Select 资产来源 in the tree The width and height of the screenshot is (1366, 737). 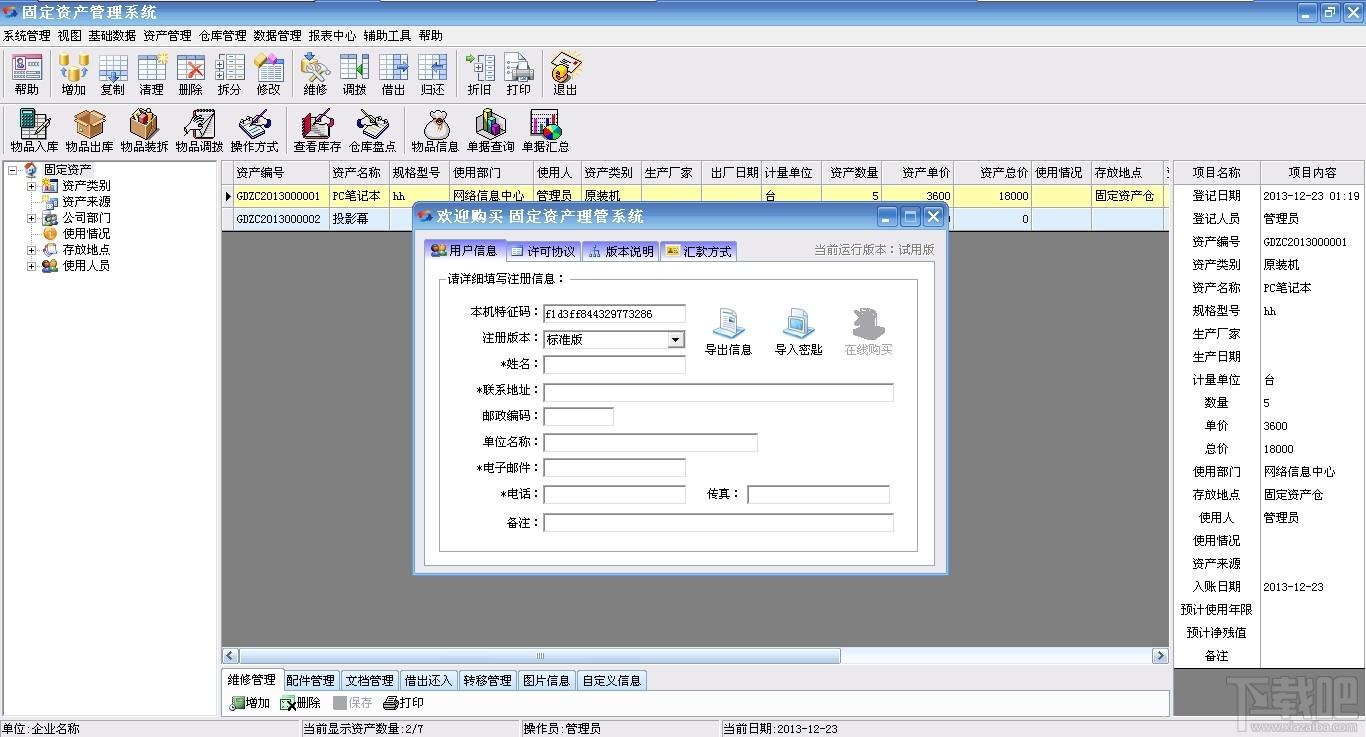[86, 202]
